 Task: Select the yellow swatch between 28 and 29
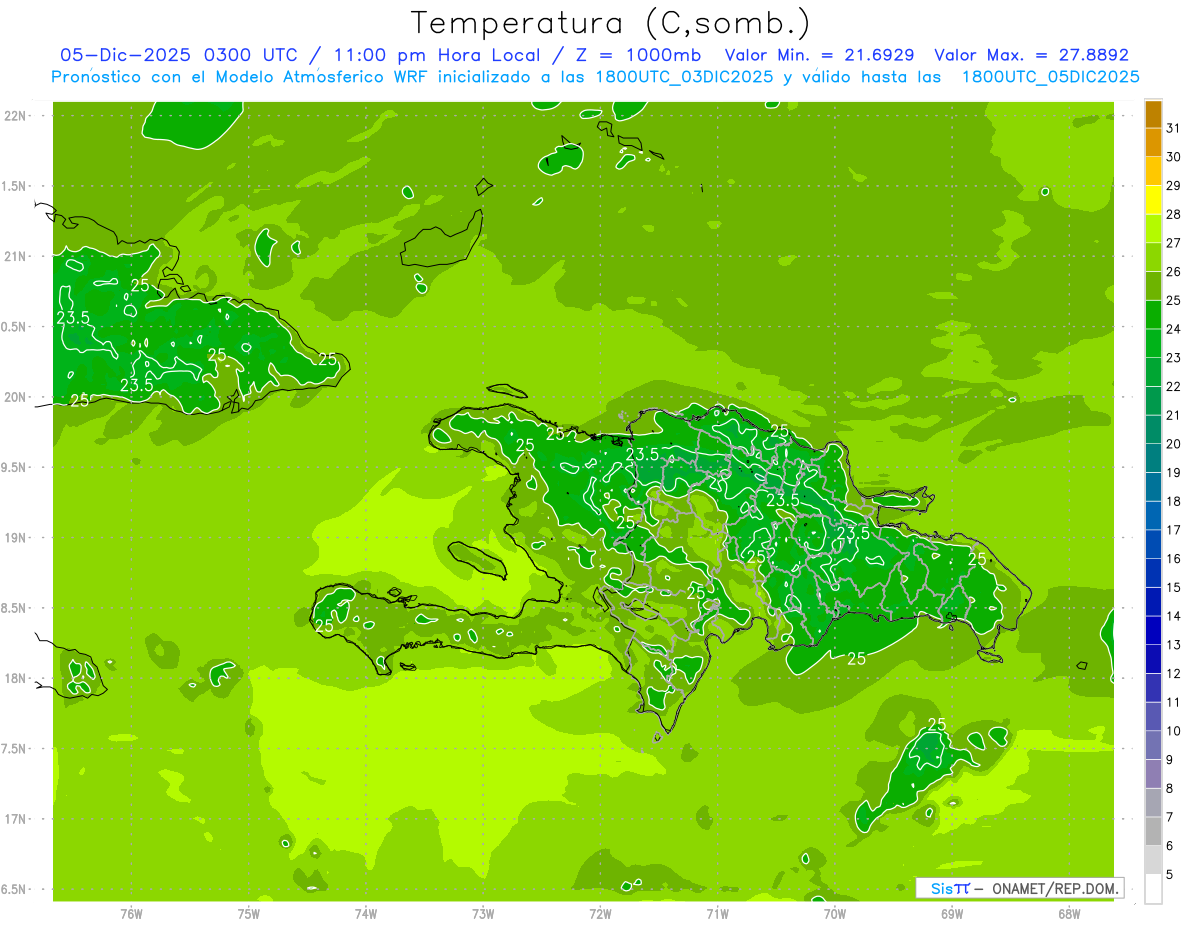[1153, 200]
